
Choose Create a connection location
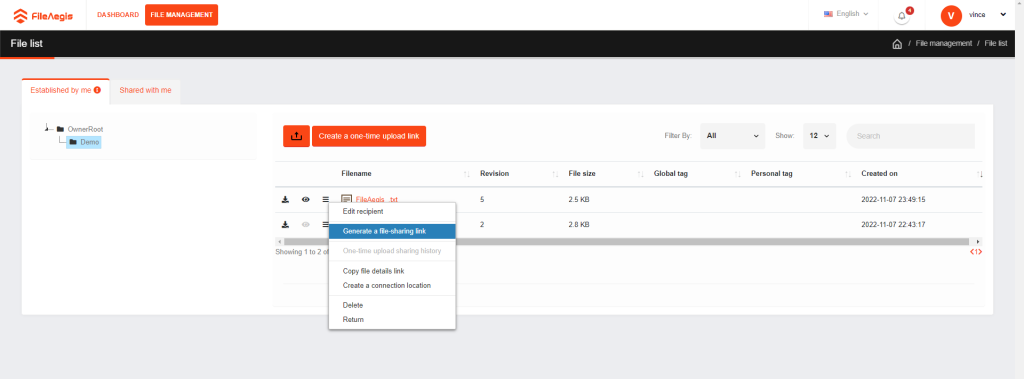point(387,286)
